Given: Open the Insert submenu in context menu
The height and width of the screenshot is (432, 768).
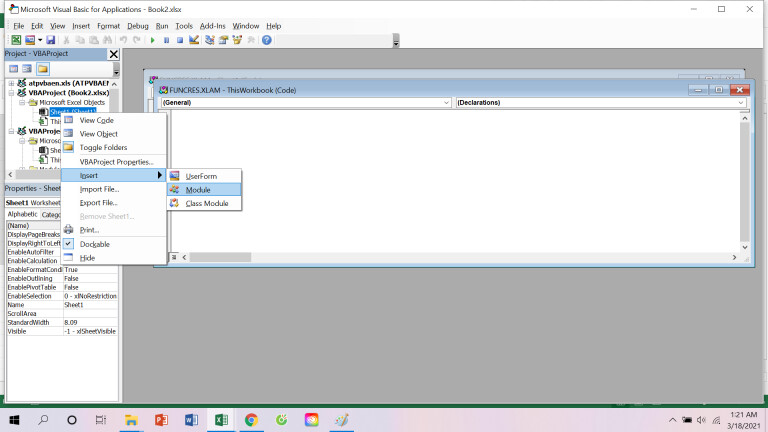Looking at the screenshot, I should pyautogui.click(x=114, y=175).
